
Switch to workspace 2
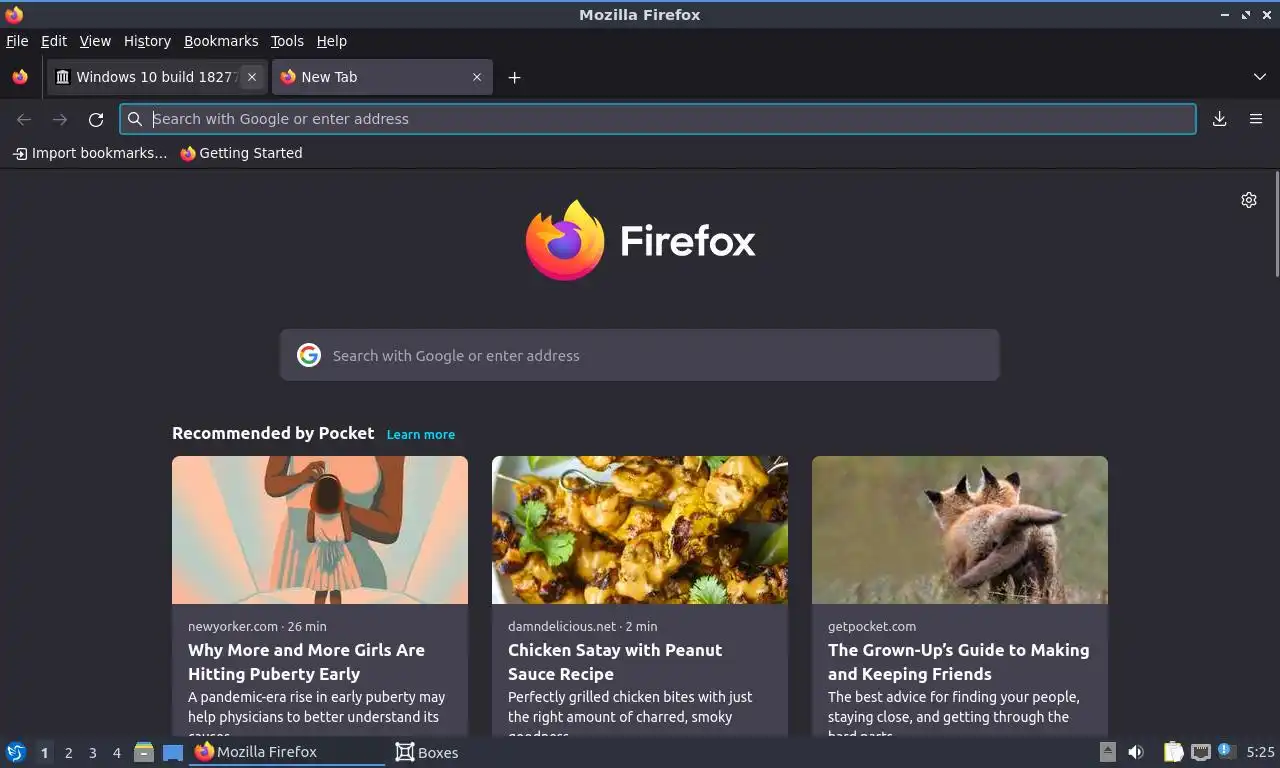click(68, 753)
